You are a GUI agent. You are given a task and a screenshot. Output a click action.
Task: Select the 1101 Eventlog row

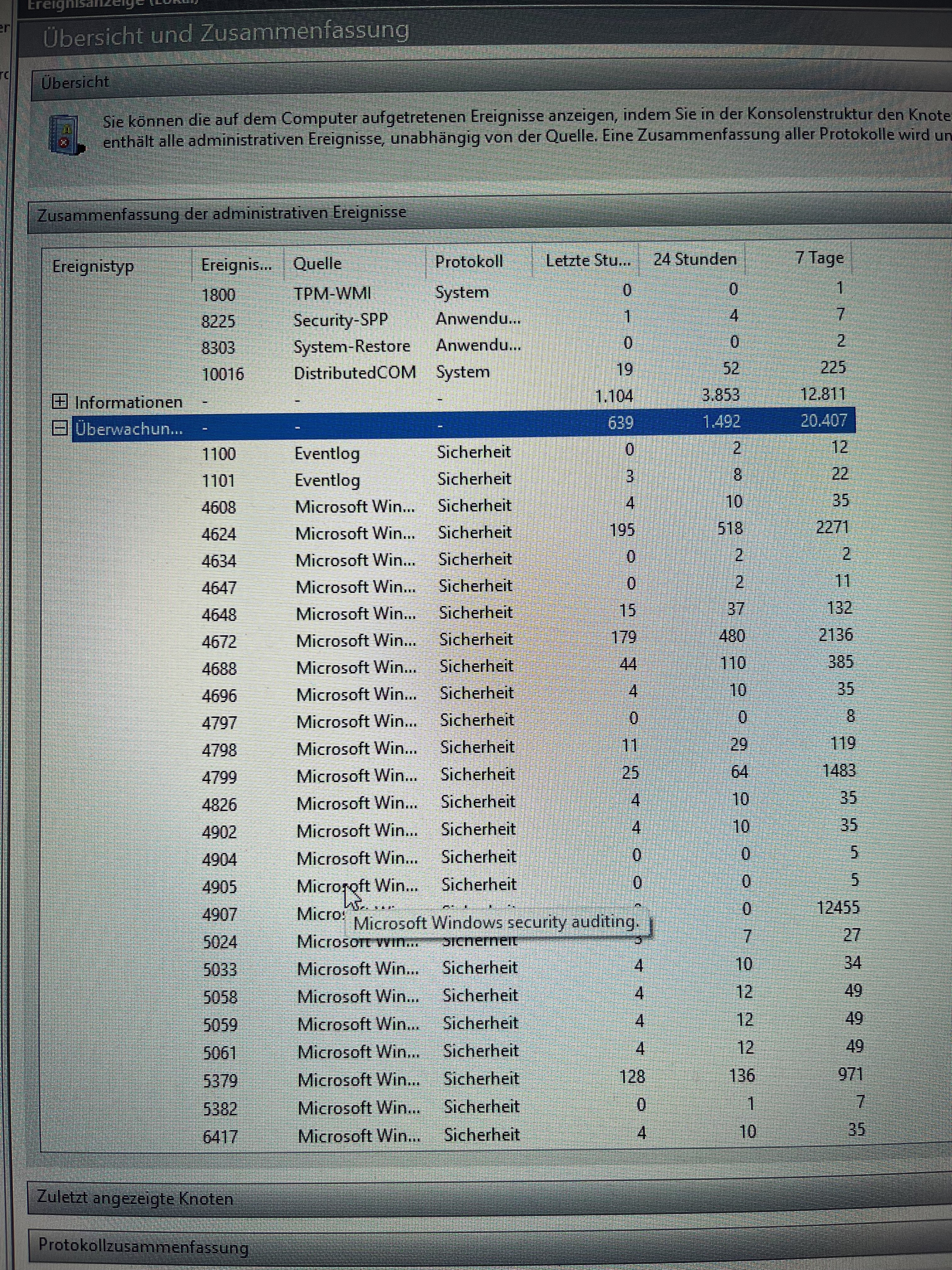pos(327,480)
